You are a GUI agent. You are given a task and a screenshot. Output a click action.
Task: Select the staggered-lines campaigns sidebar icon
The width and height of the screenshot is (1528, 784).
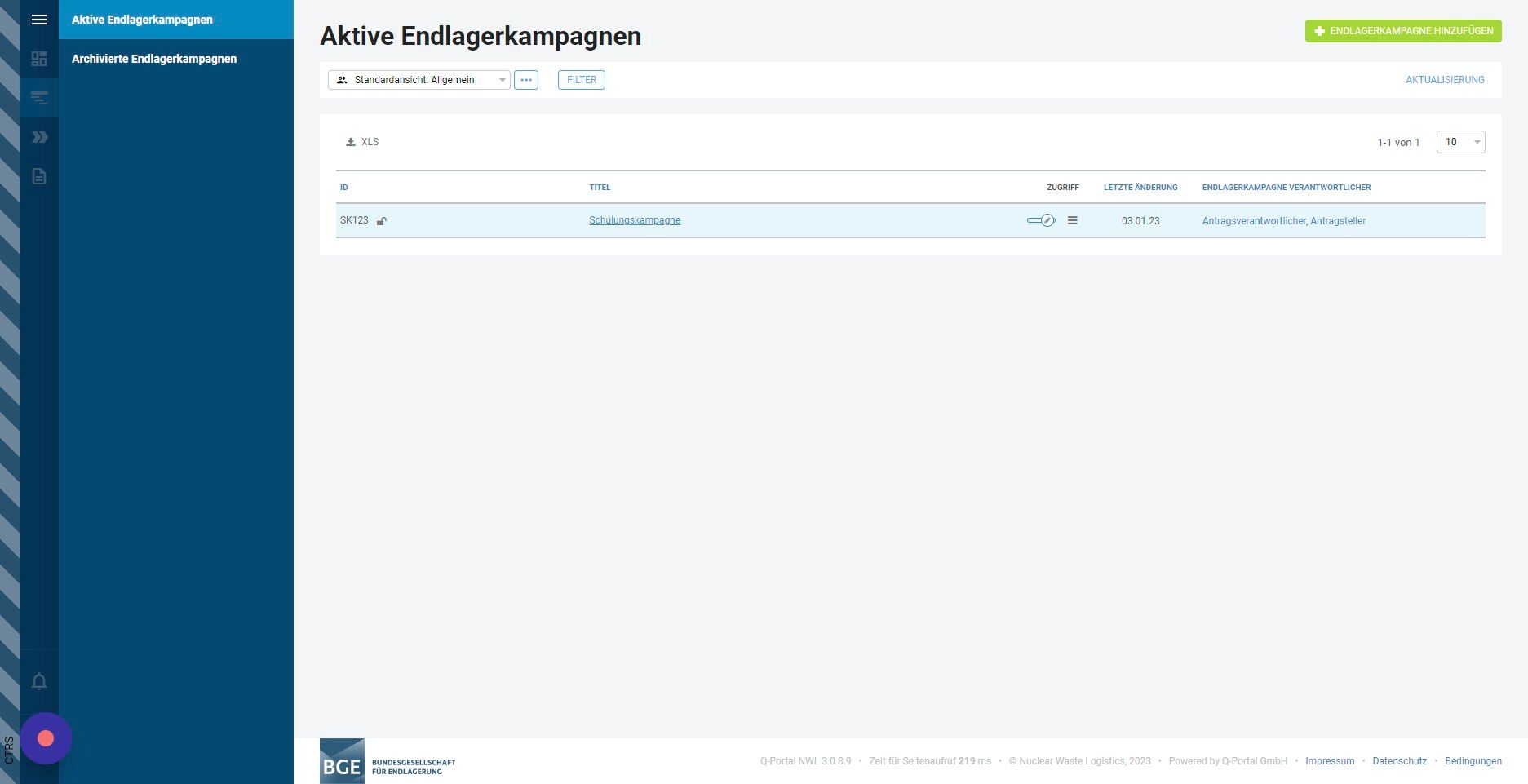[x=39, y=98]
